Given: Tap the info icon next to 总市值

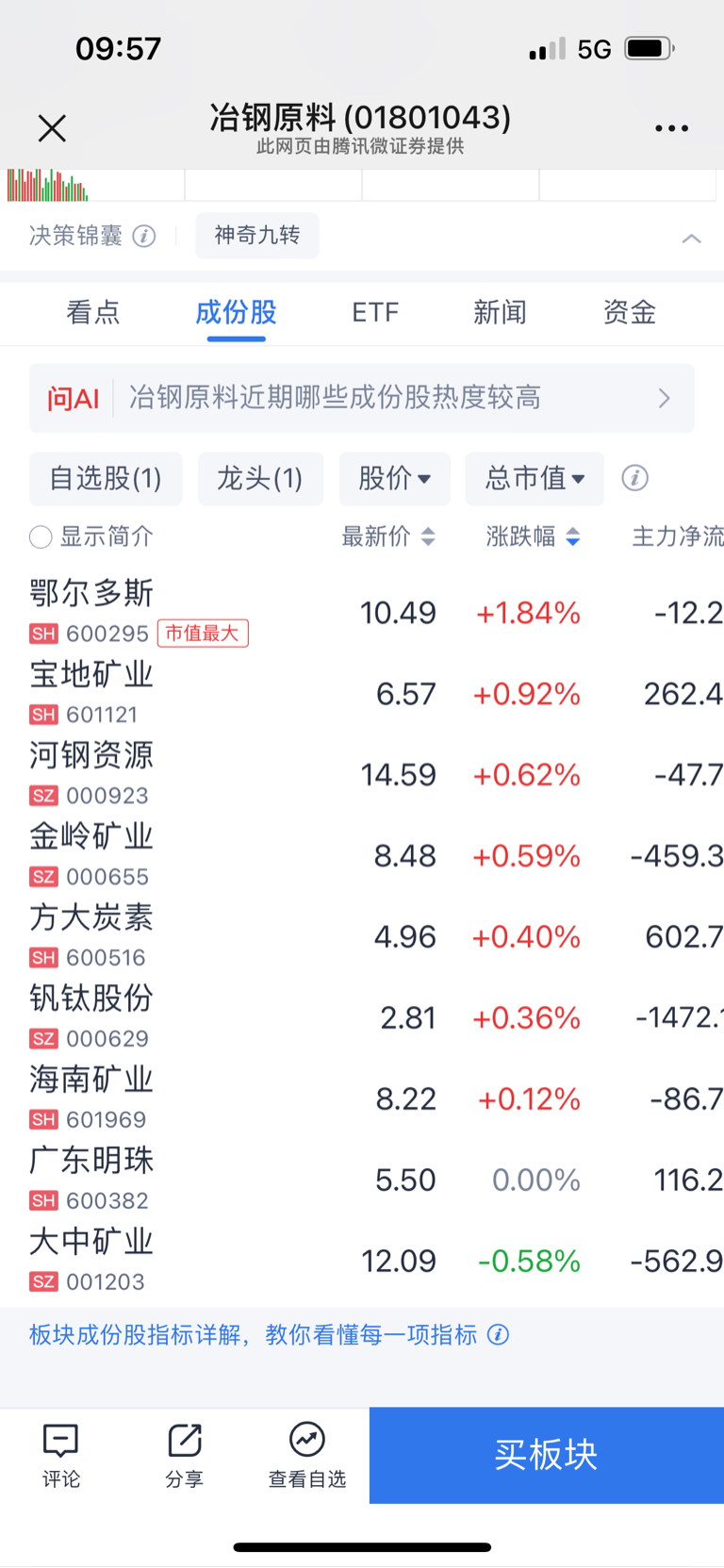Looking at the screenshot, I should pyautogui.click(x=634, y=478).
